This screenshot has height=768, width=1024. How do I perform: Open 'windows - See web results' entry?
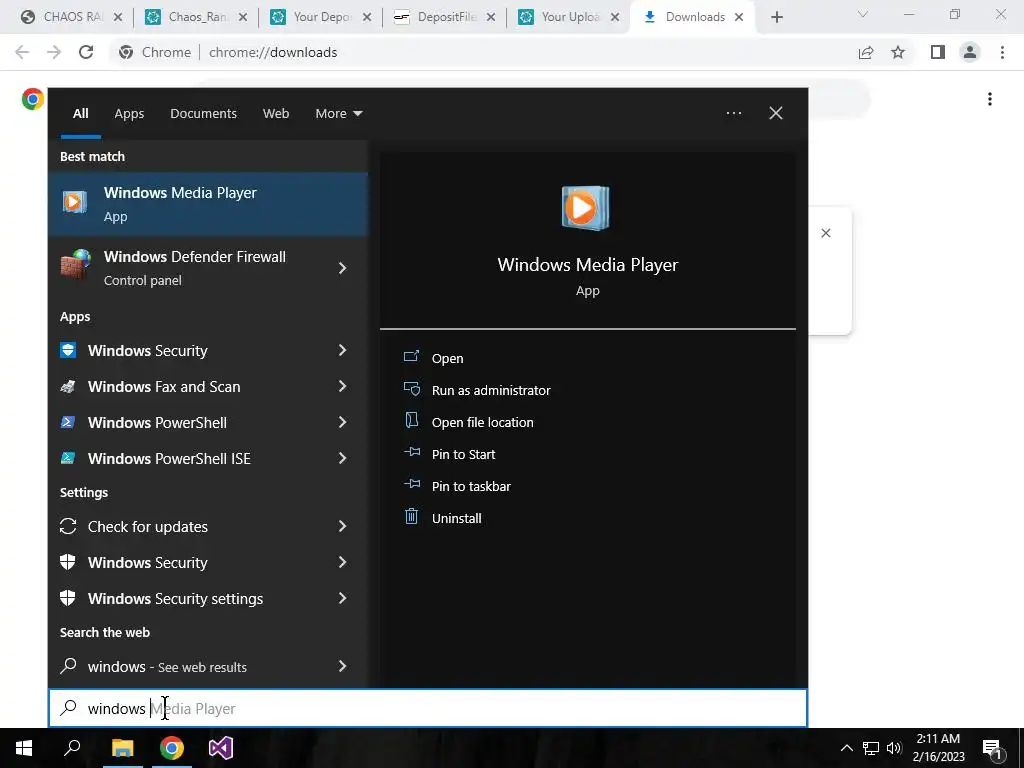pyautogui.click(x=208, y=666)
